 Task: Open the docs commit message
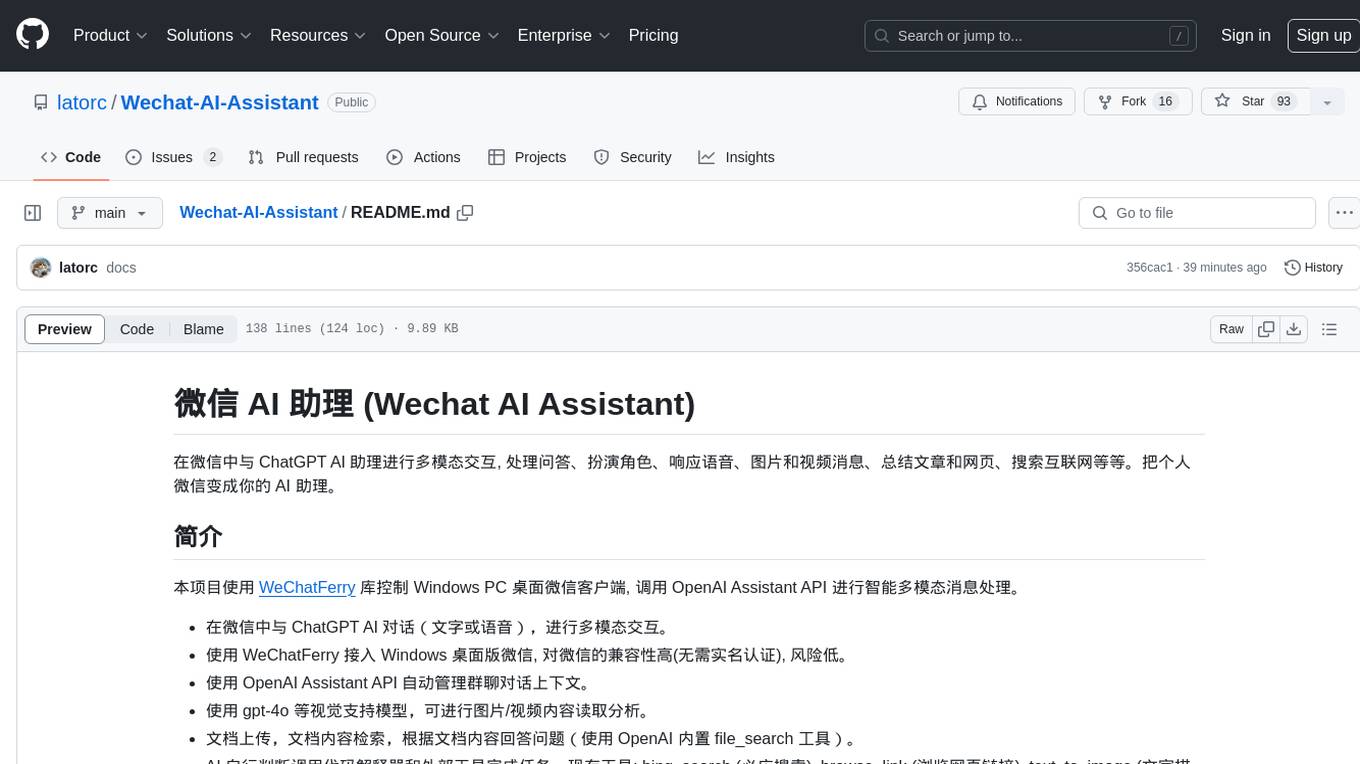click(x=121, y=268)
